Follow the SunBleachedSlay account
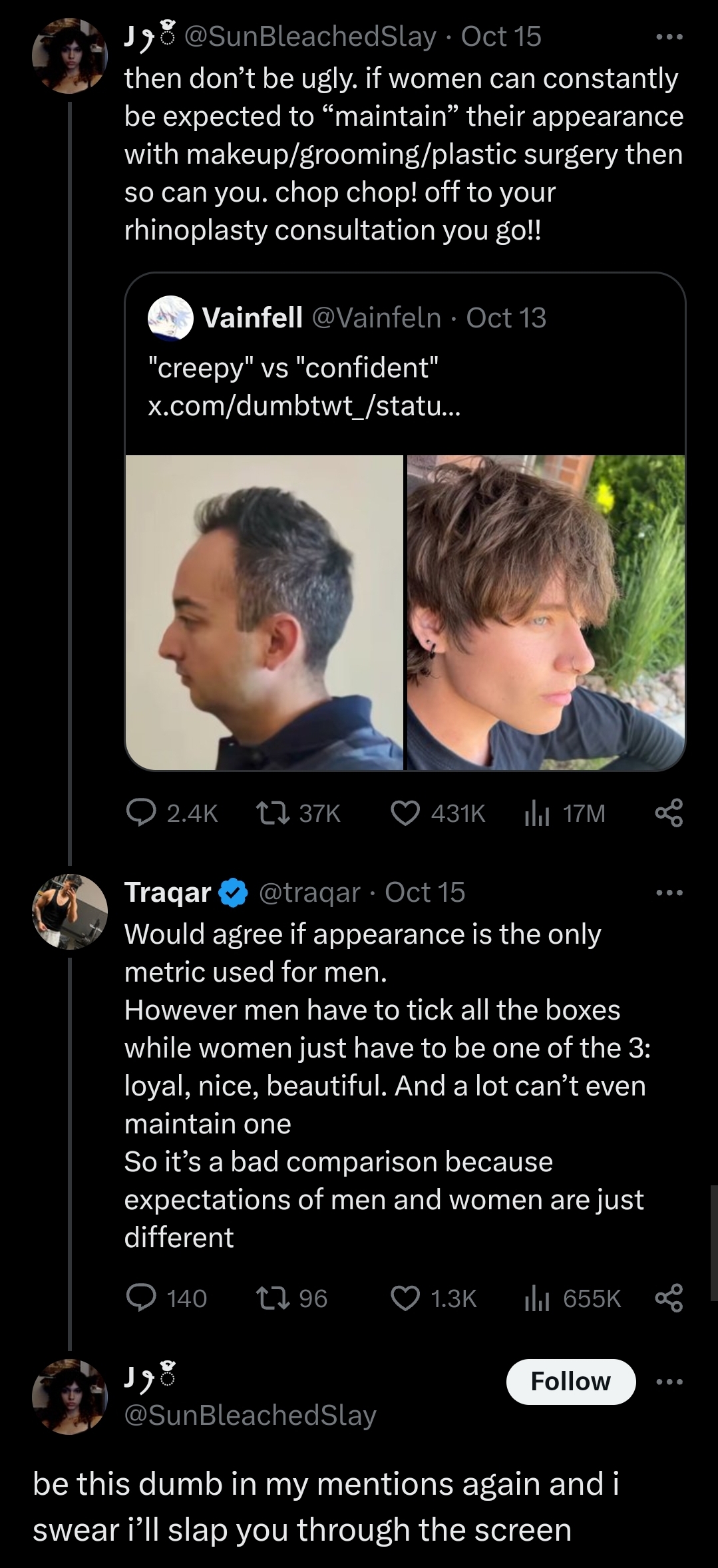Screen dimensions: 718x1568 570,1382
